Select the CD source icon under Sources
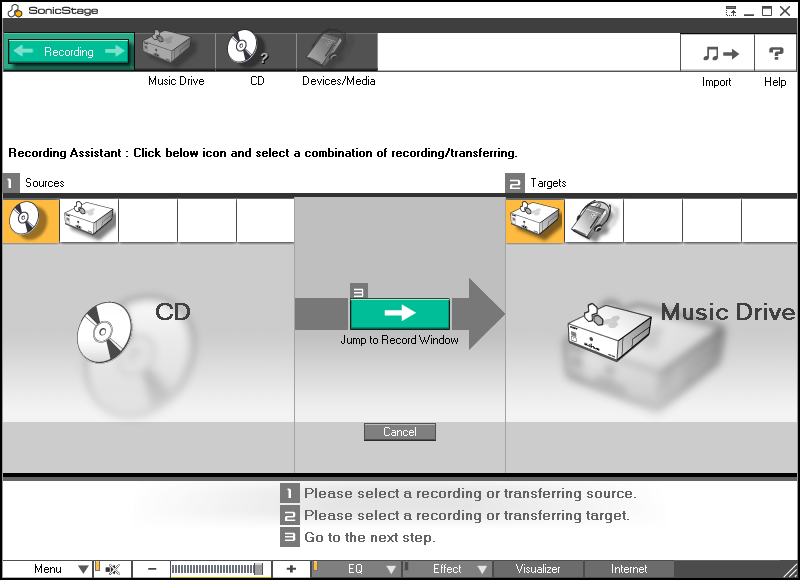The width and height of the screenshot is (800, 580). pyautogui.click(x=31, y=221)
